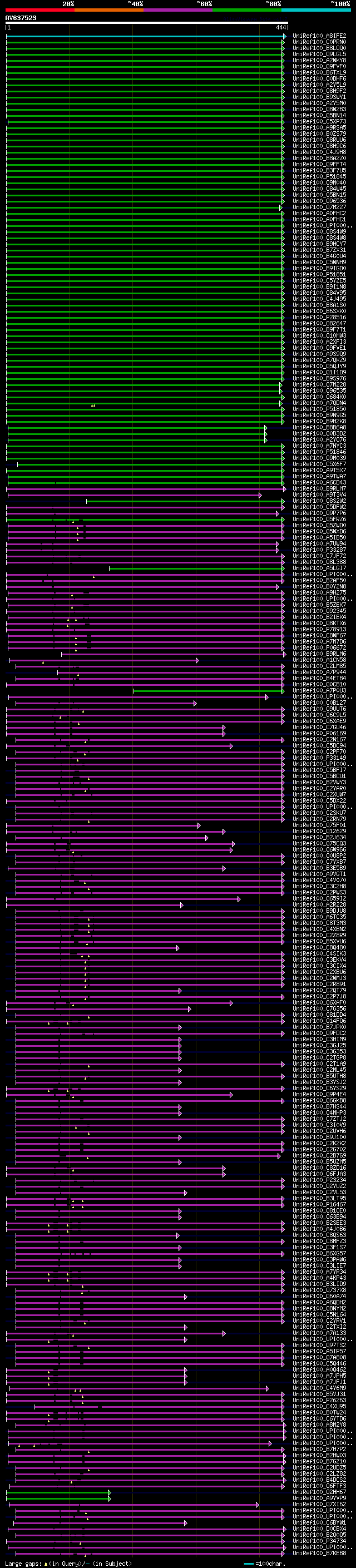Select hit label UniRef100_P51846
The image size is (356, 1568).
[x=319, y=452]
